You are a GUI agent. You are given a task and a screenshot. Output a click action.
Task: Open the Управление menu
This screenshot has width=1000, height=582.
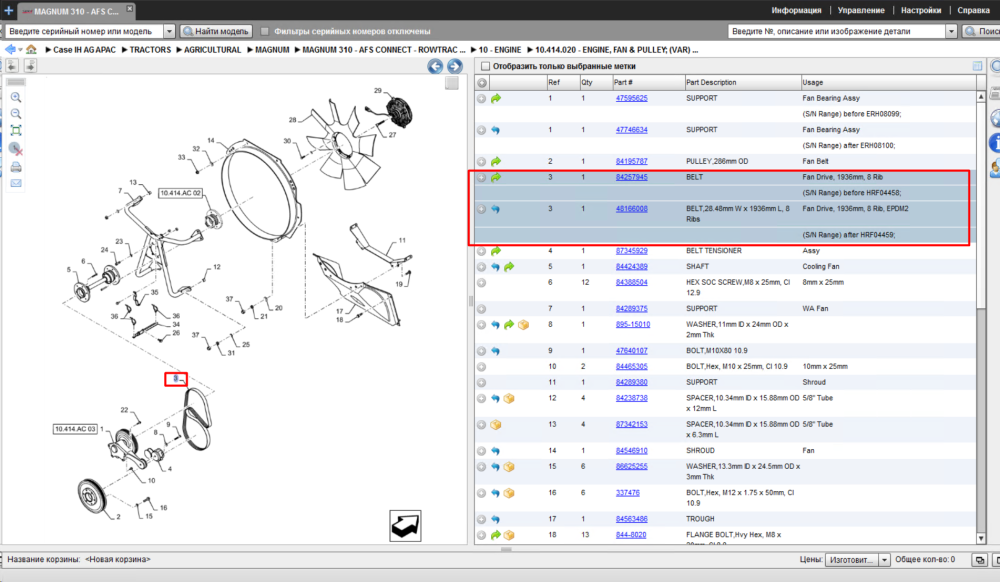pyautogui.click(x=861, y=10)
